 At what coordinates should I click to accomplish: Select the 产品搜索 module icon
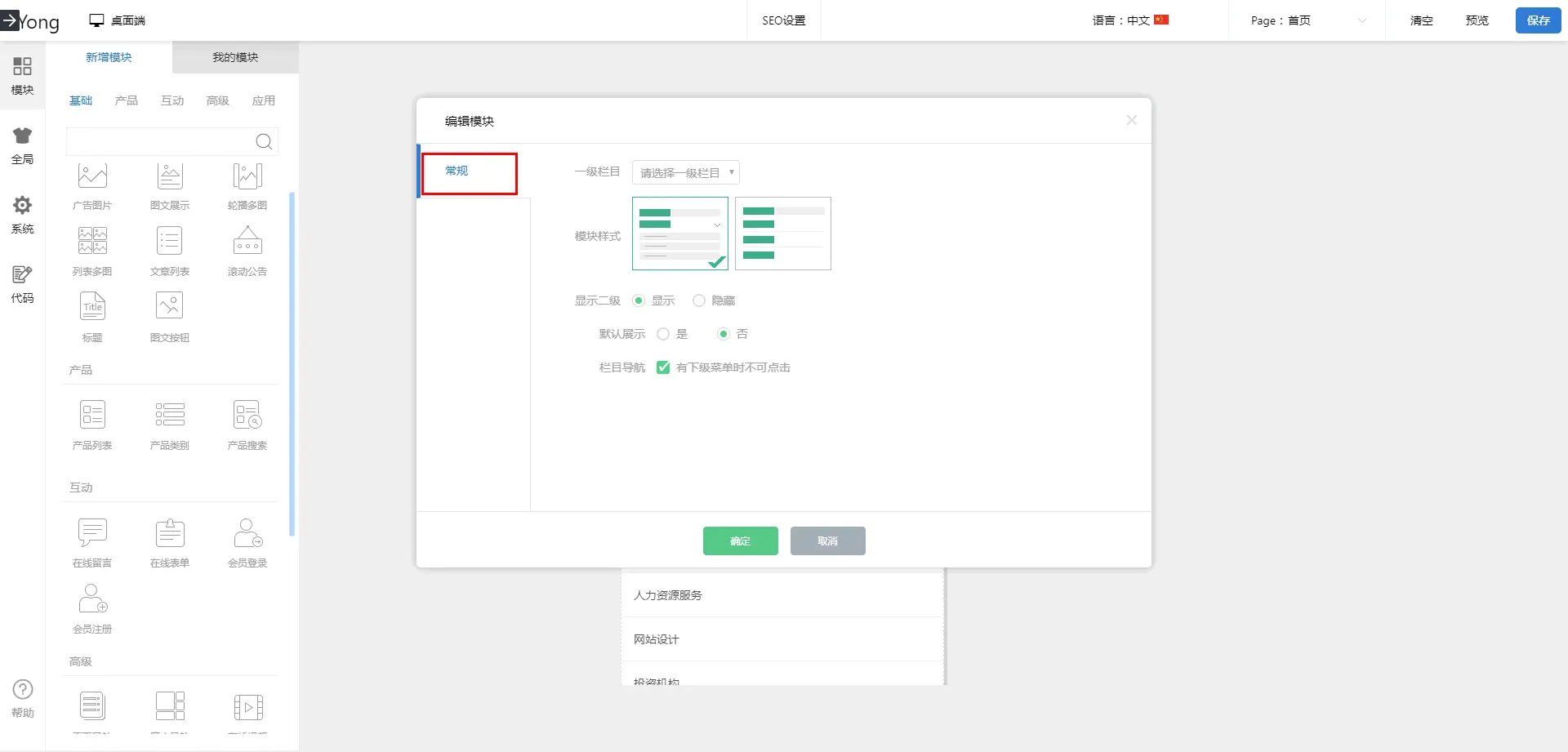(247, 416)
